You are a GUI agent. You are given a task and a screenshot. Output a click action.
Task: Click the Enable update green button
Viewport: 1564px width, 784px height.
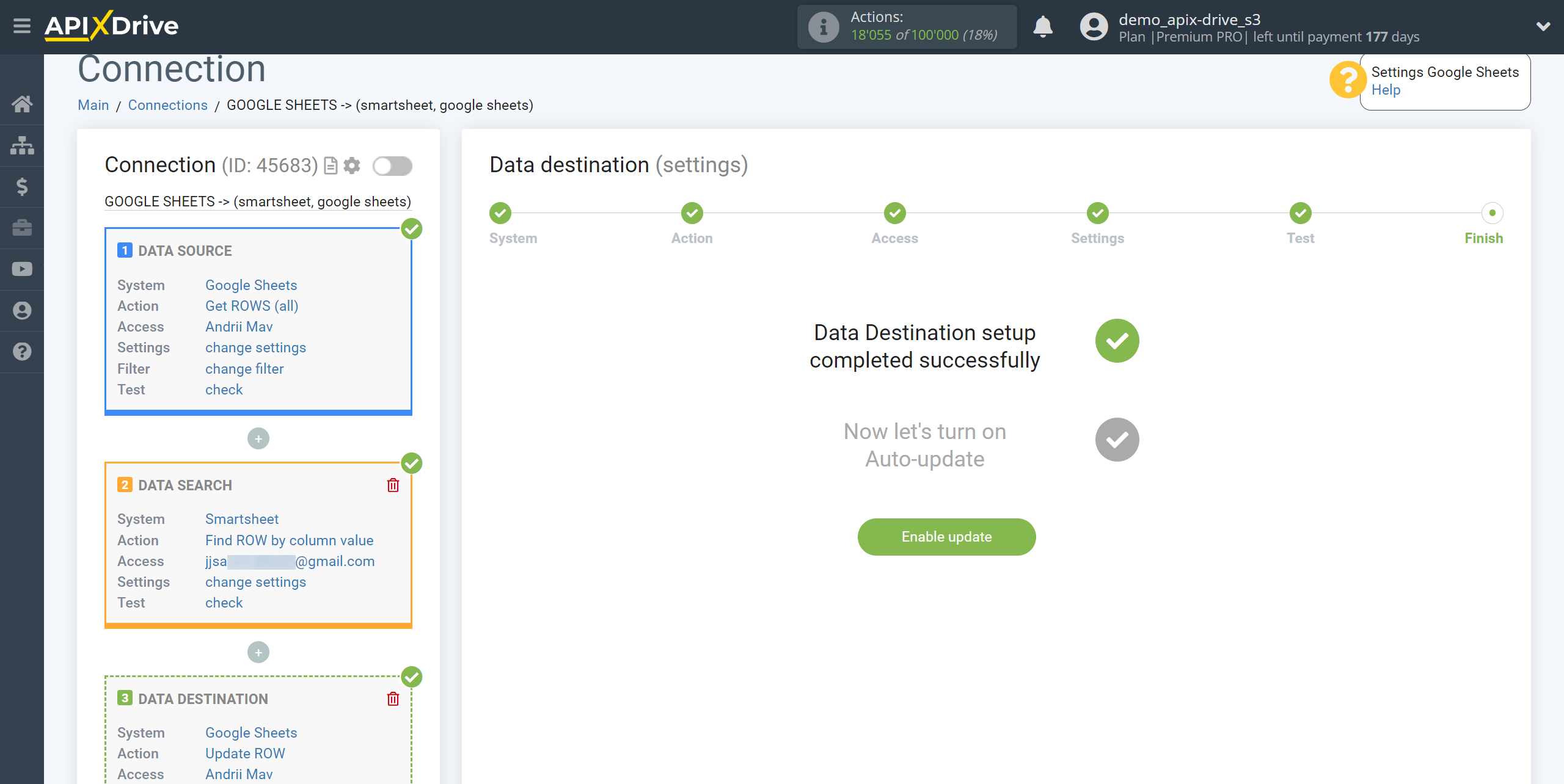[x=946, y=536]
